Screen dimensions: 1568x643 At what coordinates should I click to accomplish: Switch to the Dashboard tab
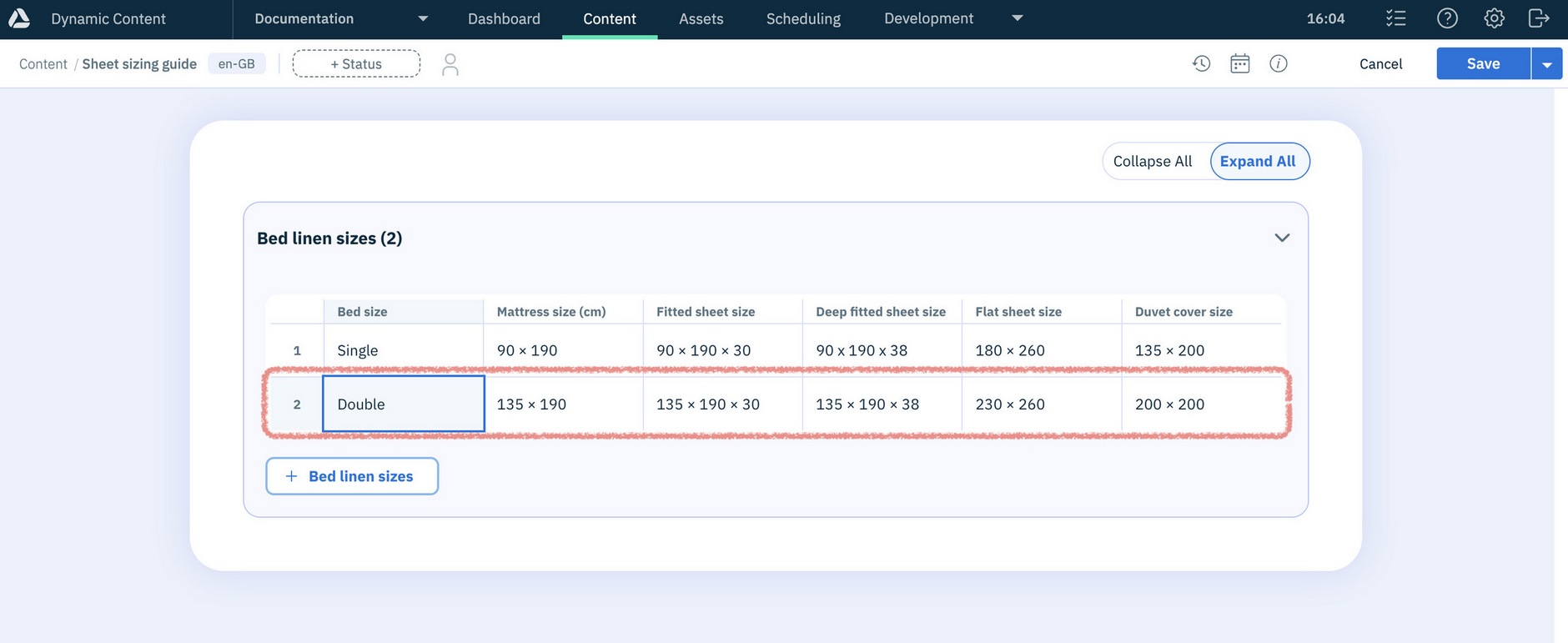point(504,18)
